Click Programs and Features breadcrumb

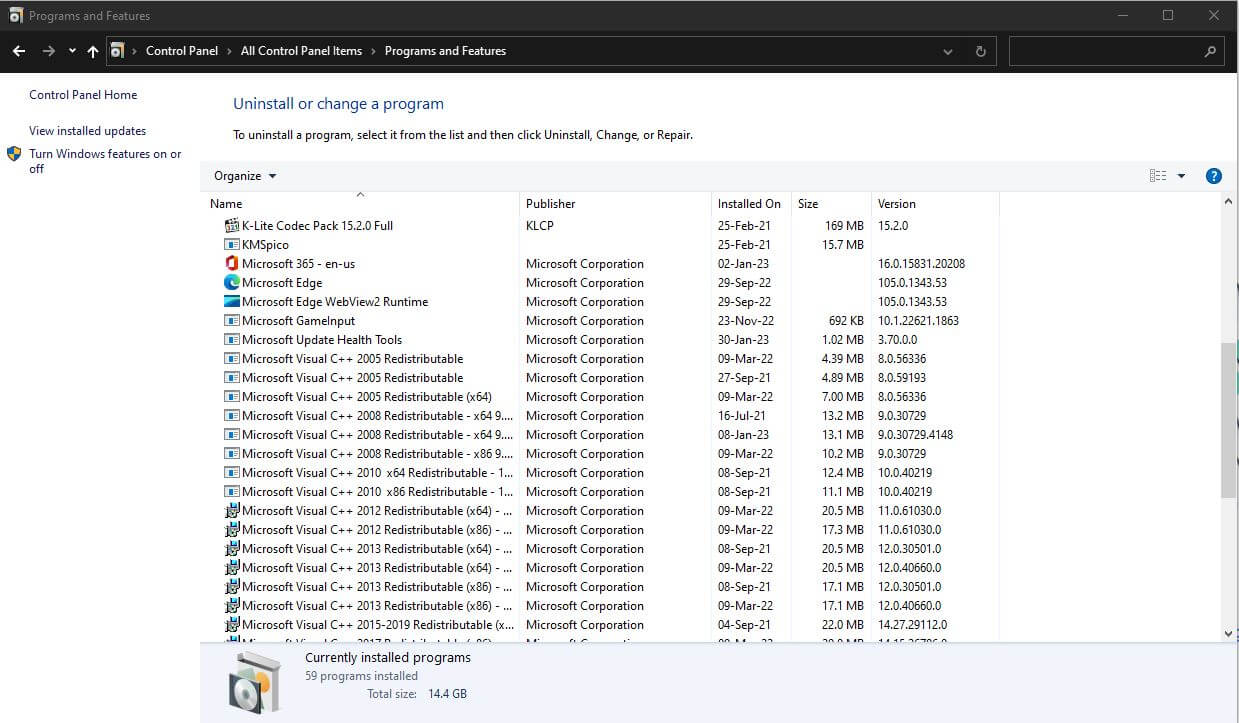coord(445,51)
